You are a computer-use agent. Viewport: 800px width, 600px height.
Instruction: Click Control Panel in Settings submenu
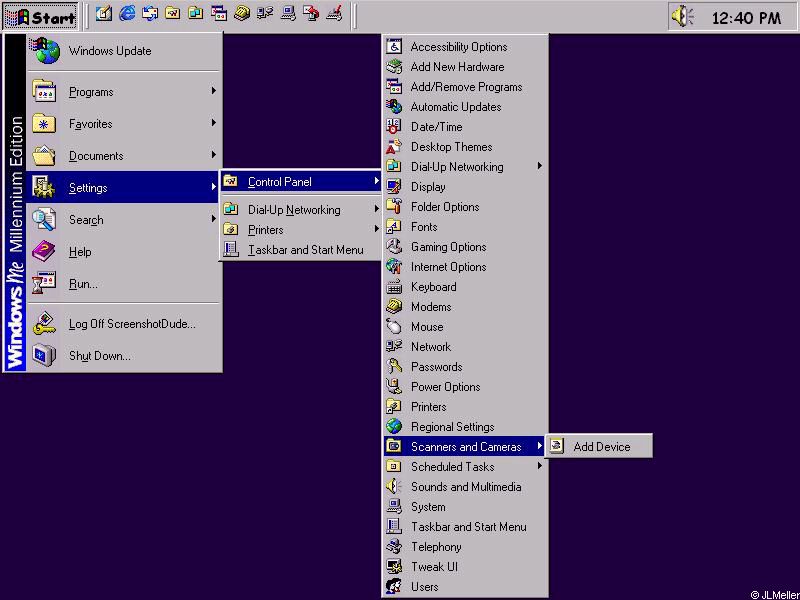301,182
